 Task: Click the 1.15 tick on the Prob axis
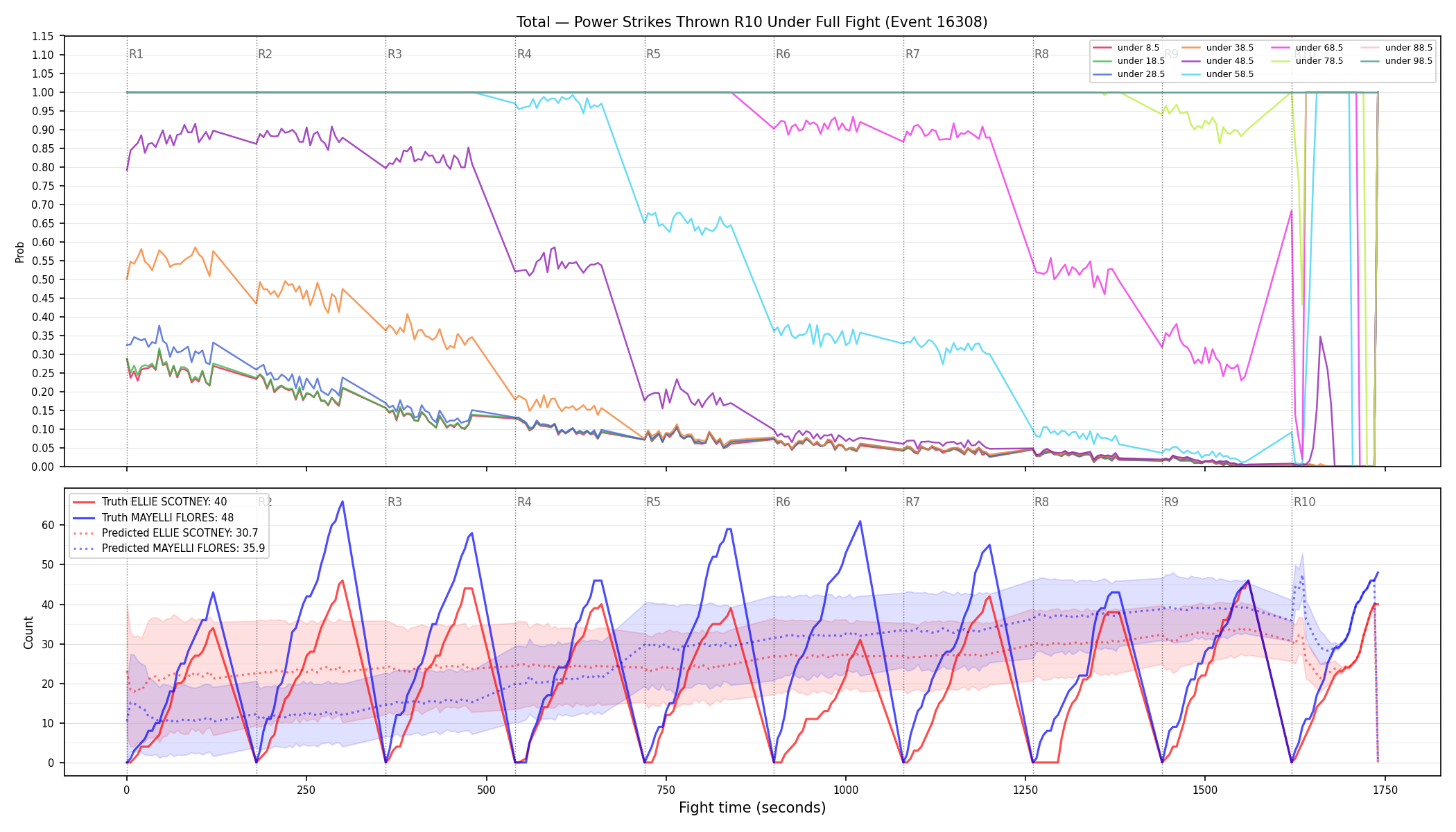tap(43, 37)
